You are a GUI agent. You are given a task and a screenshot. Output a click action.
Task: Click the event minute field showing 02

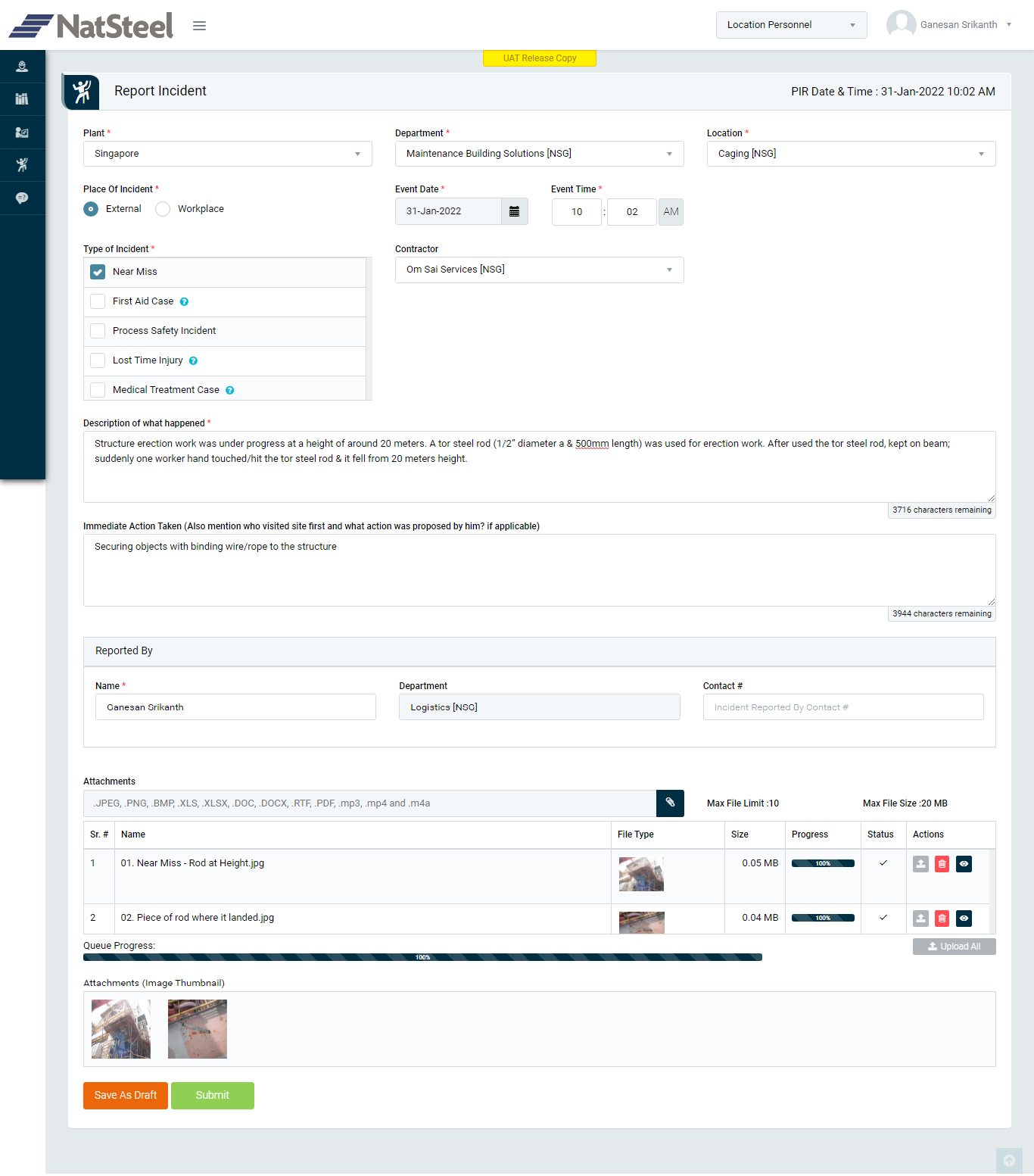click(632, 212)
